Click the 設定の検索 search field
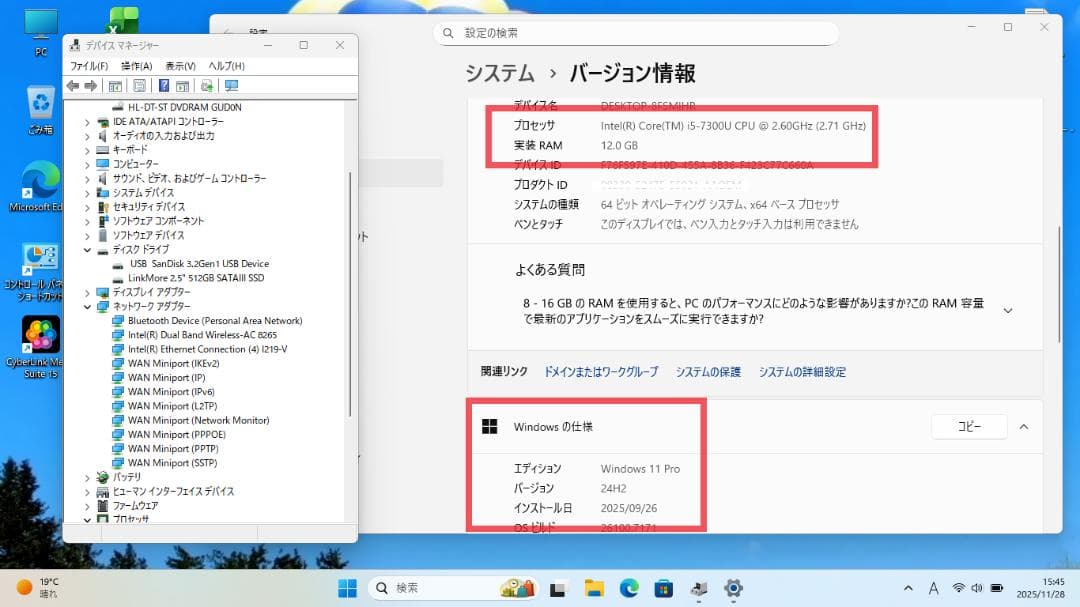 (640, 32)
